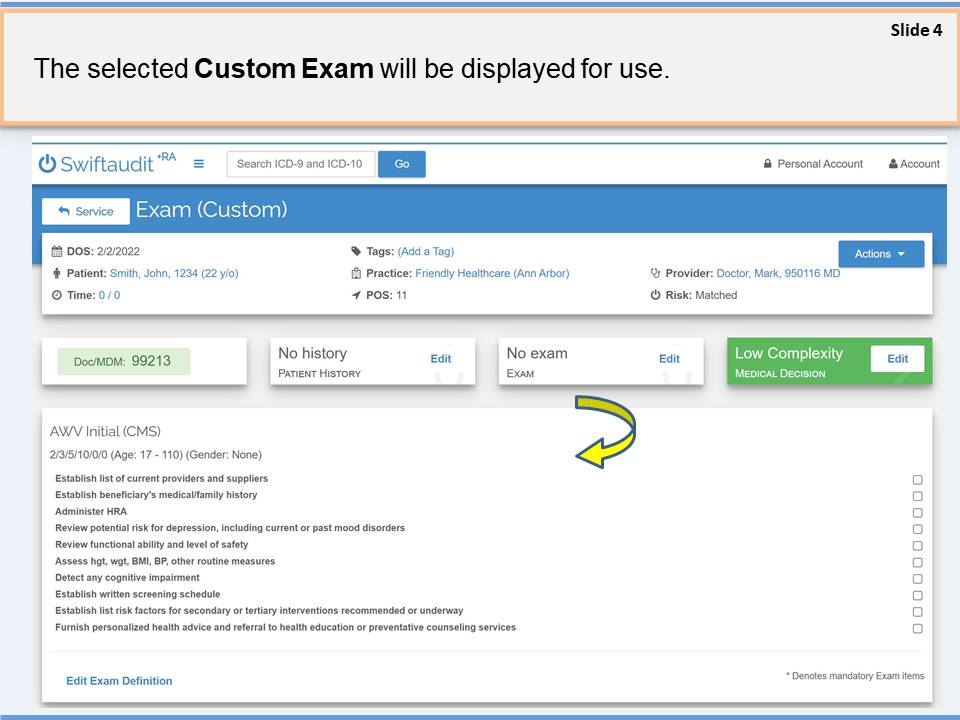Click the Swiftaudit power logo icon
The width and height of the screenshot is (960, 720).
pyautogui.click(x=47, y=164)
